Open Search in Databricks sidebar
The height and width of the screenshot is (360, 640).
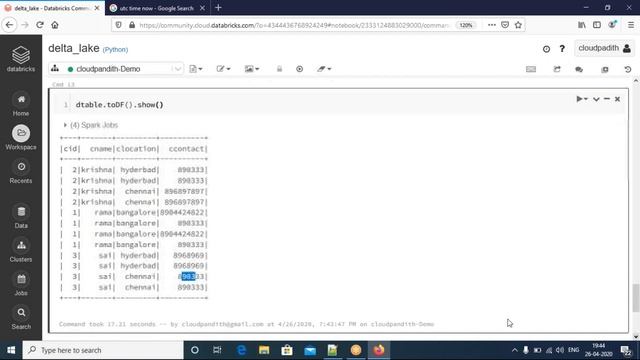[21, 318]
